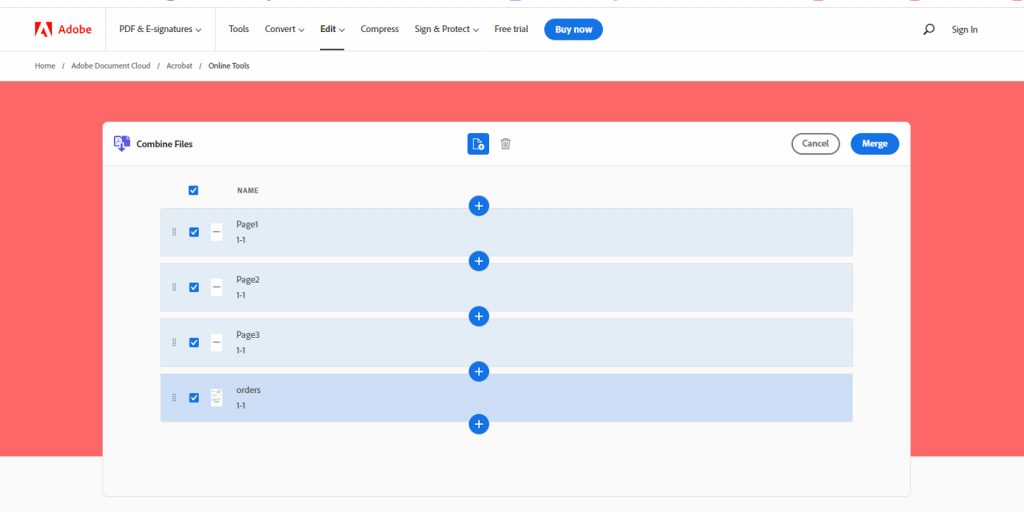Click plus button below orders row

point(479,424)
